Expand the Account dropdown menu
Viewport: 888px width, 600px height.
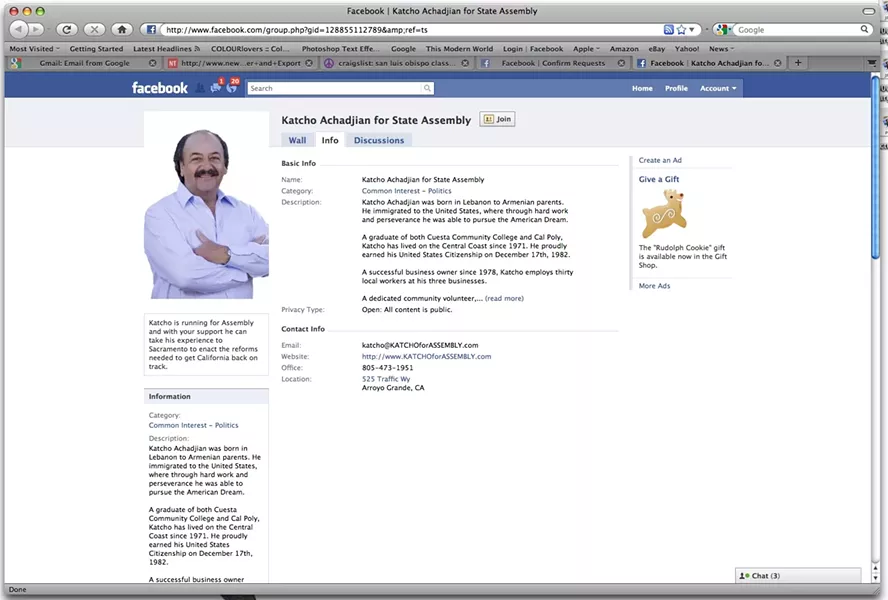click(718, 88)
